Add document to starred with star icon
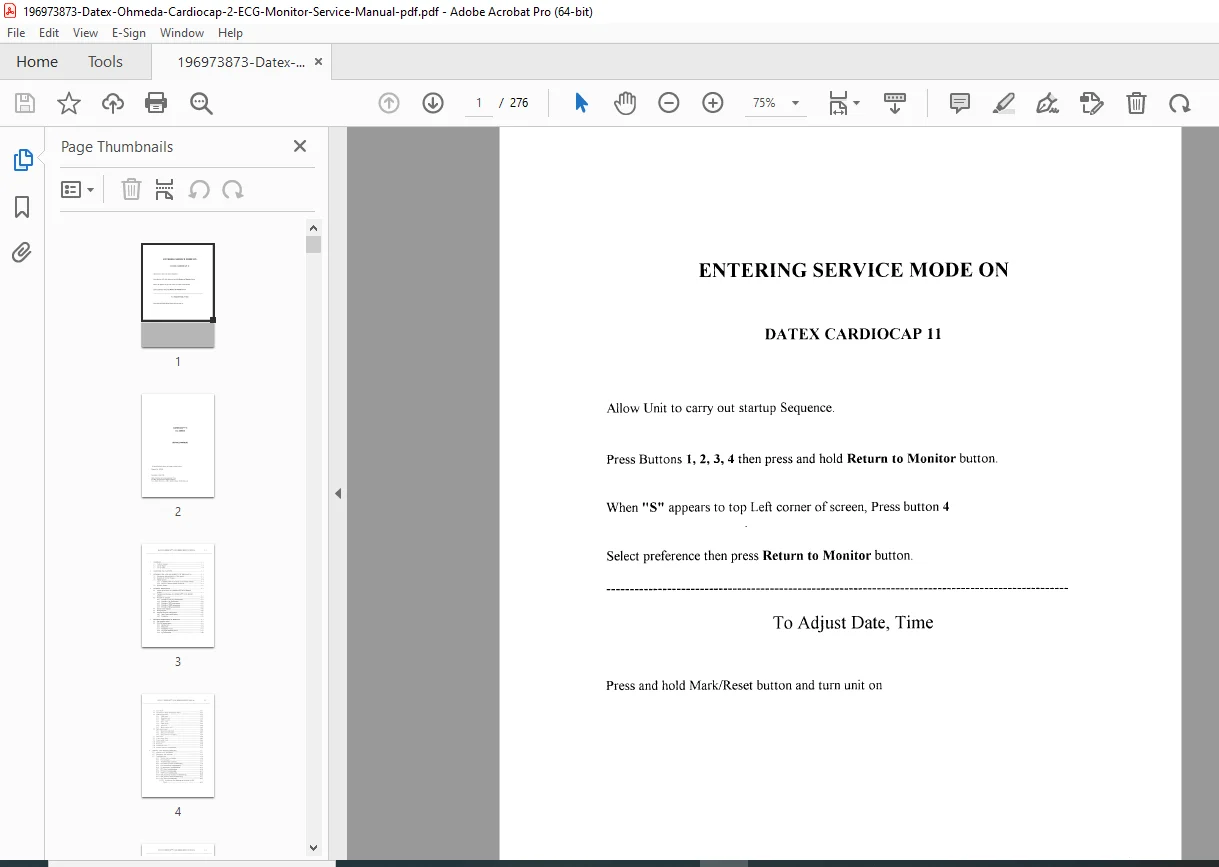 [x=69, y=103]
